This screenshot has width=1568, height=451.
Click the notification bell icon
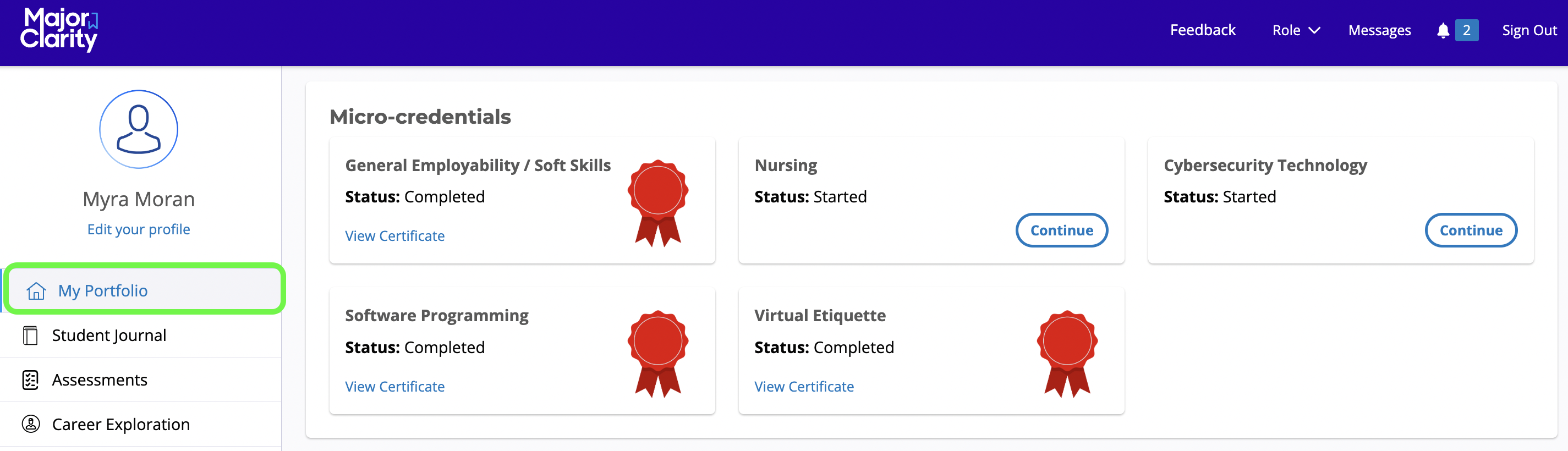pos(1442,30)
